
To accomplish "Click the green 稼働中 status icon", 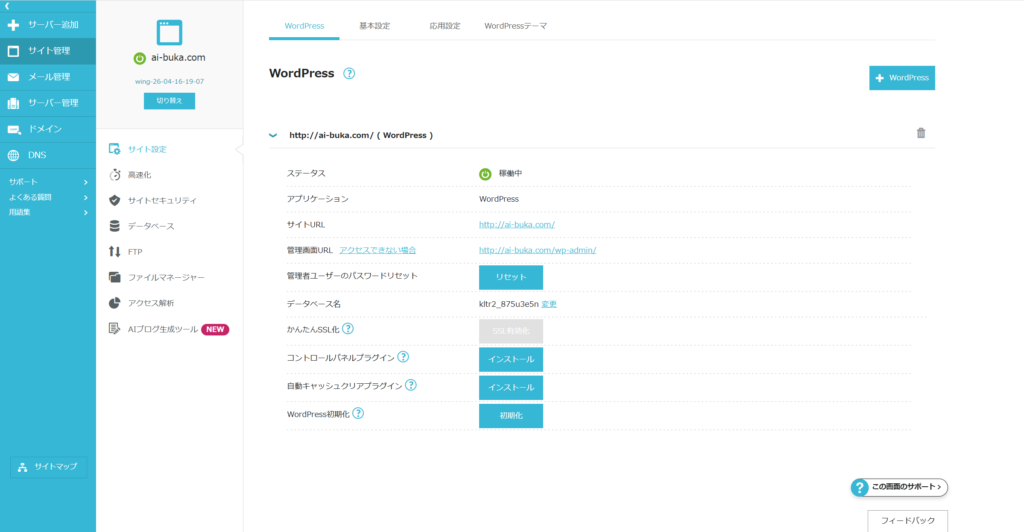I will click(x=485, y=174).
